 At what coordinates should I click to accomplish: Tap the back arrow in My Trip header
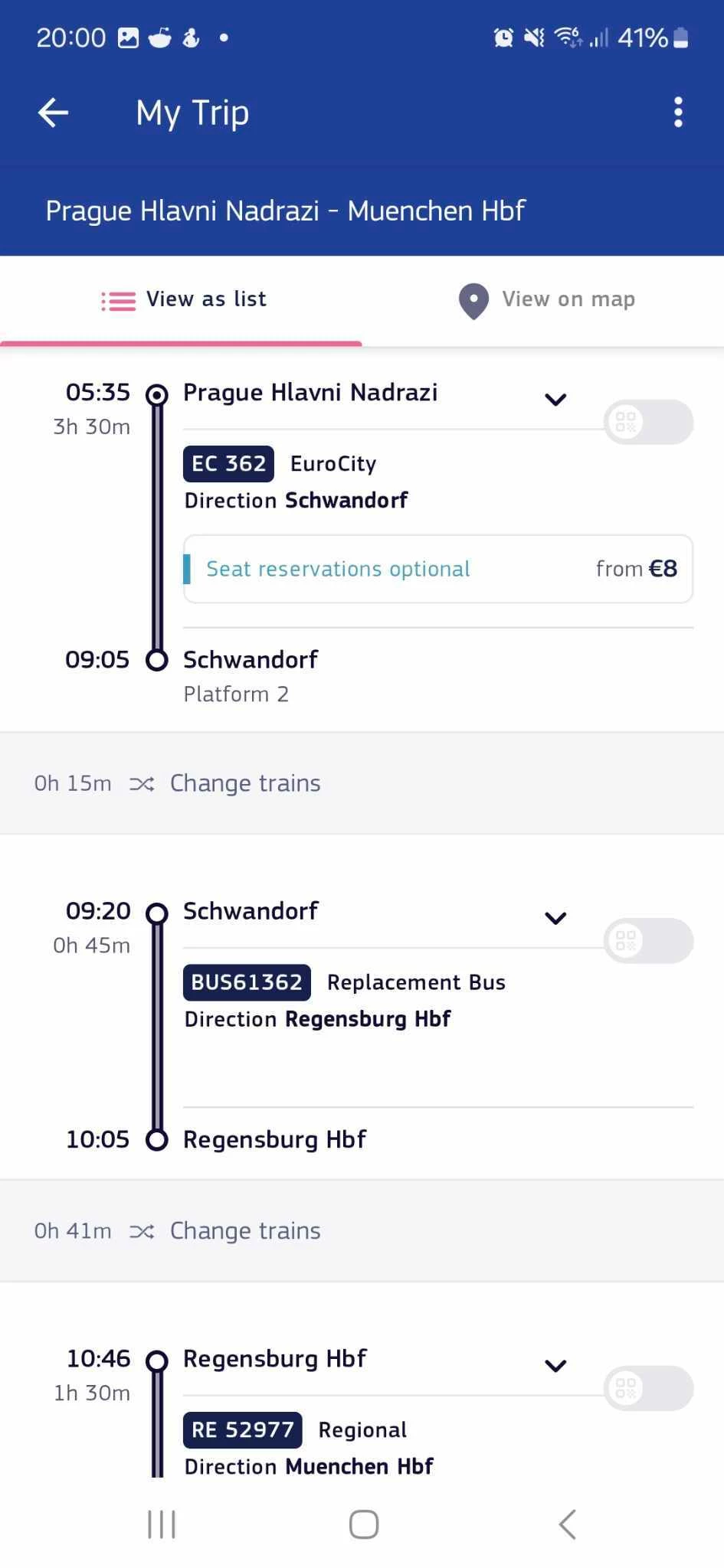point(54,113)
